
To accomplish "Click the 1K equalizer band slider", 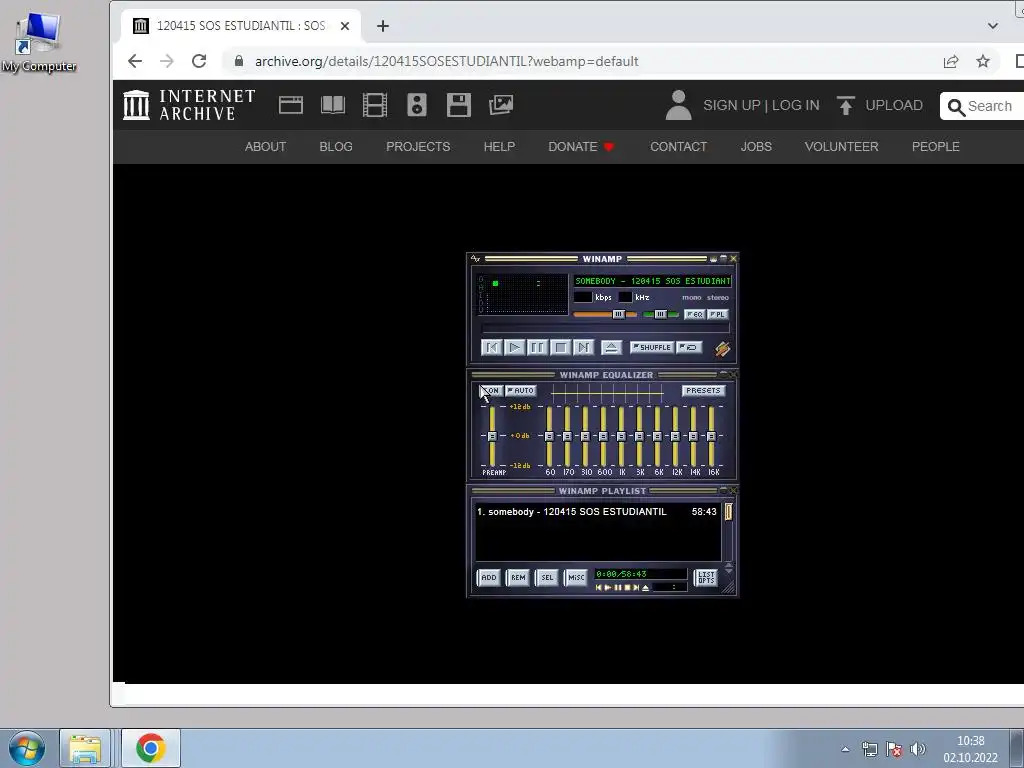I will point(621,436).
